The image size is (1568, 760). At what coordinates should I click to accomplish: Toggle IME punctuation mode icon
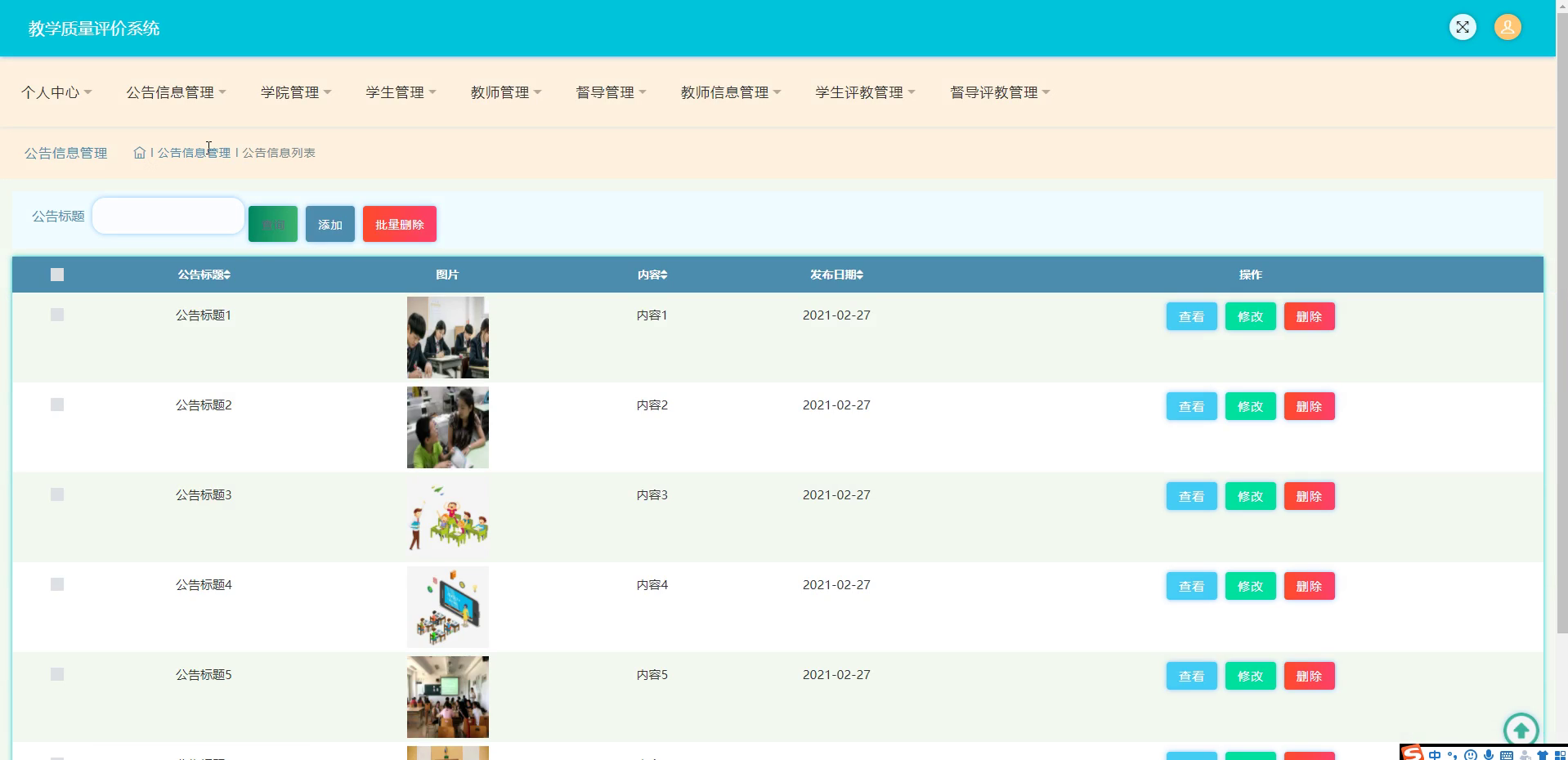[x=1453, y=755]
